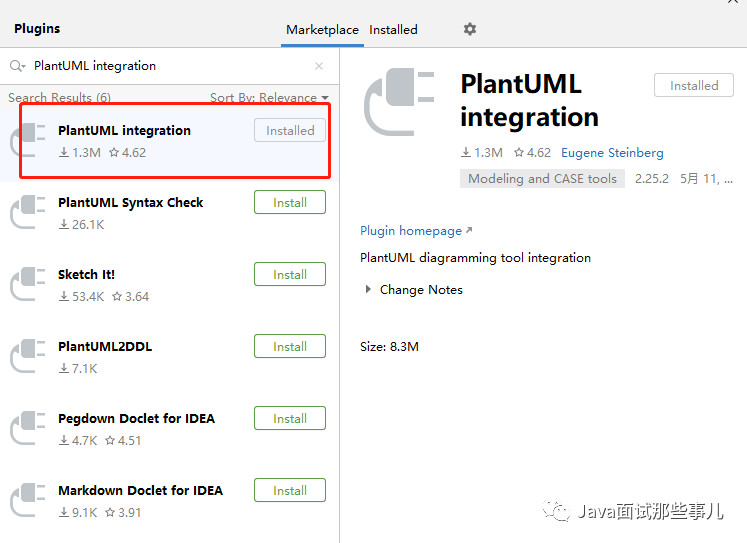Select the Sketch It! plugin icon
Viewport: 747px width, 543px height.
28,284
